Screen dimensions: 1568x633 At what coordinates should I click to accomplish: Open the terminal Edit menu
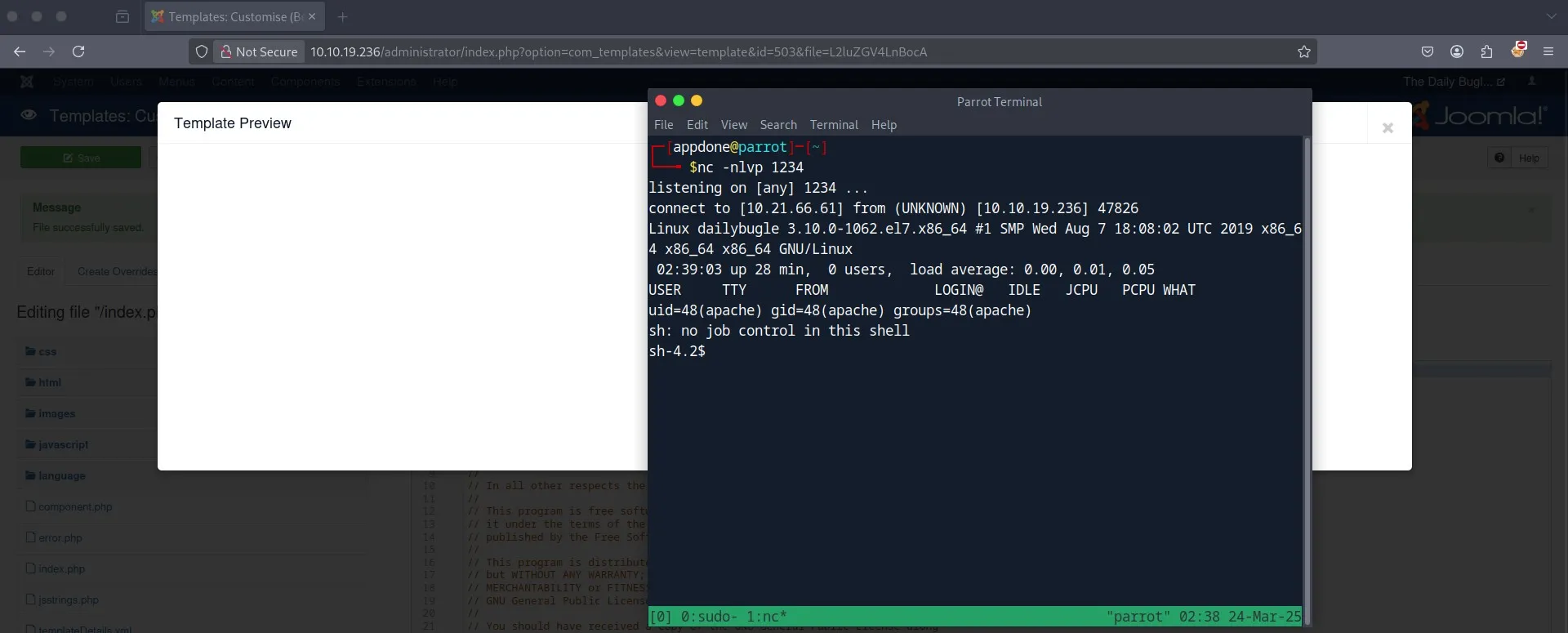pyautogui.click(x=697, y=125)
